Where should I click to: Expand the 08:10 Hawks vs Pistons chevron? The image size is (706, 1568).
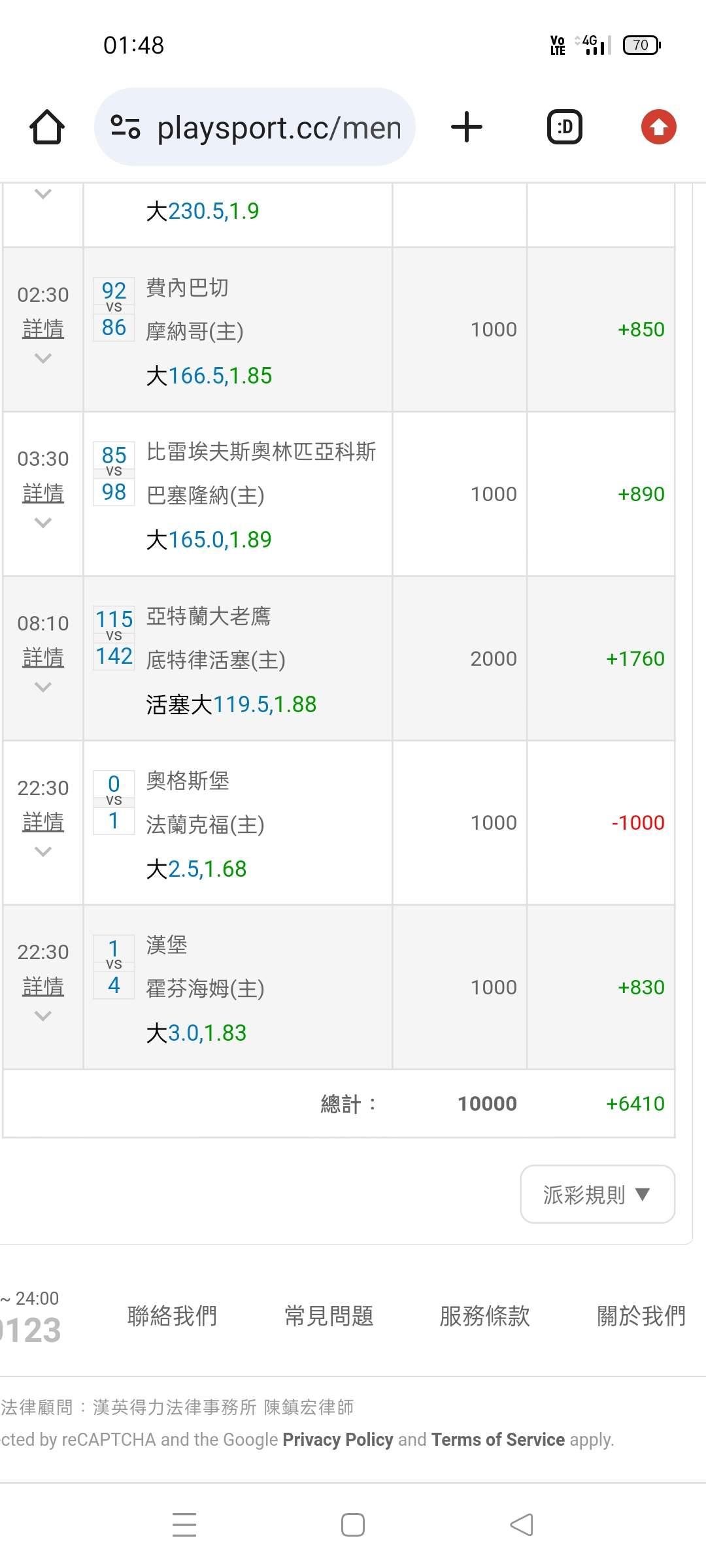pos(43,687)
